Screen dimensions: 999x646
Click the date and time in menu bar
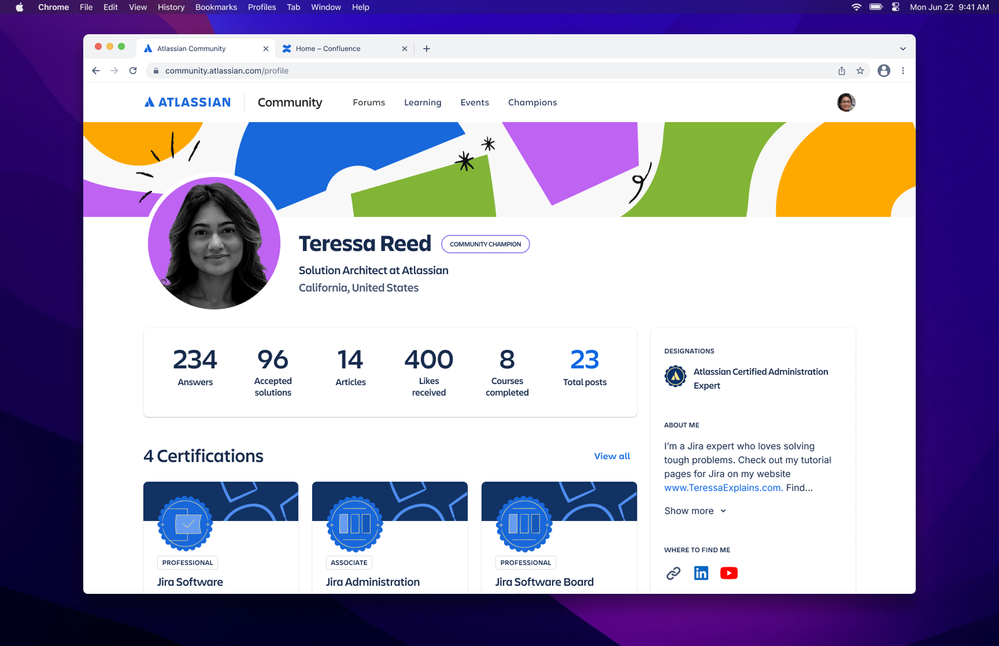(949, 7)
